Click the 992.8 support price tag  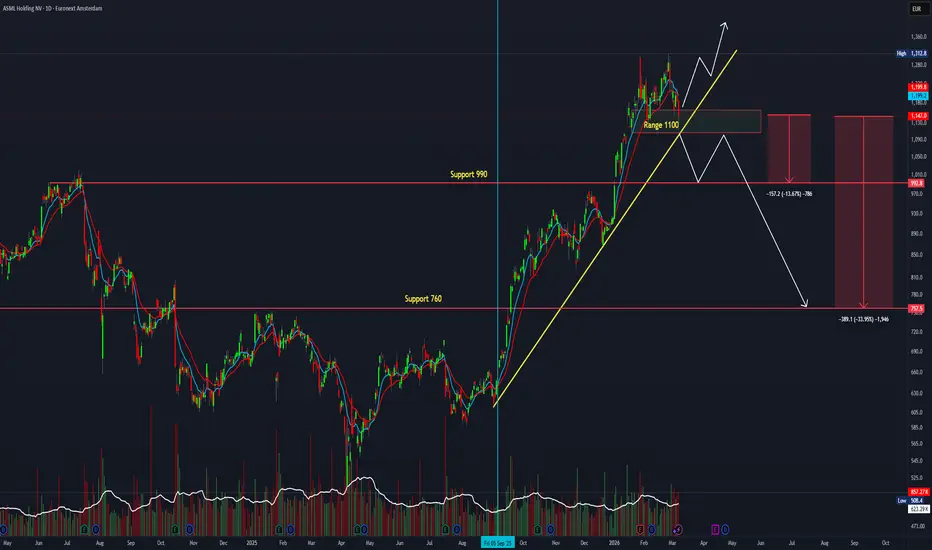pyautogui.click(x=917, y=183)
